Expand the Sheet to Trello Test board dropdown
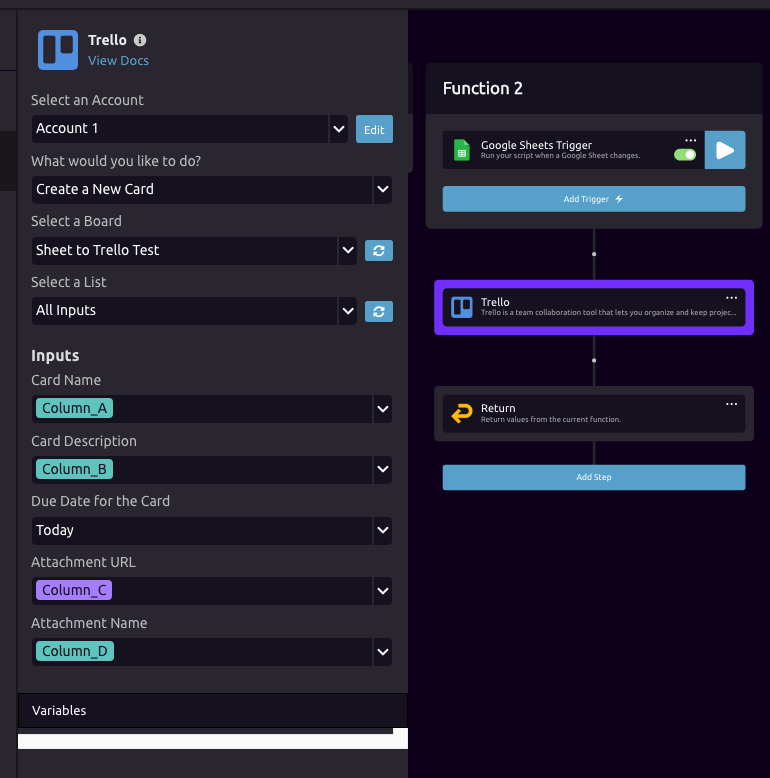 [348, 250]
